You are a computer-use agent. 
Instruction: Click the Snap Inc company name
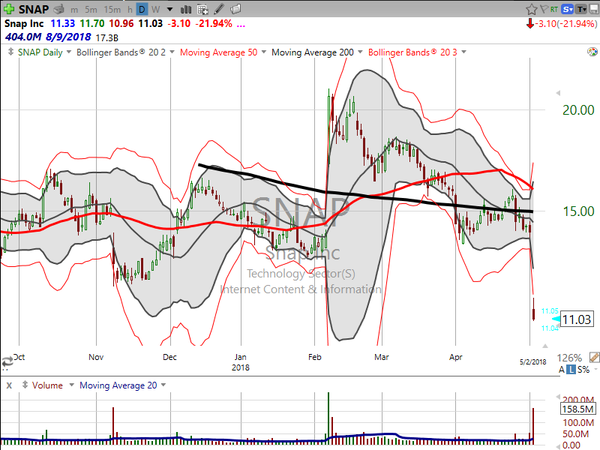coord(24,24)
